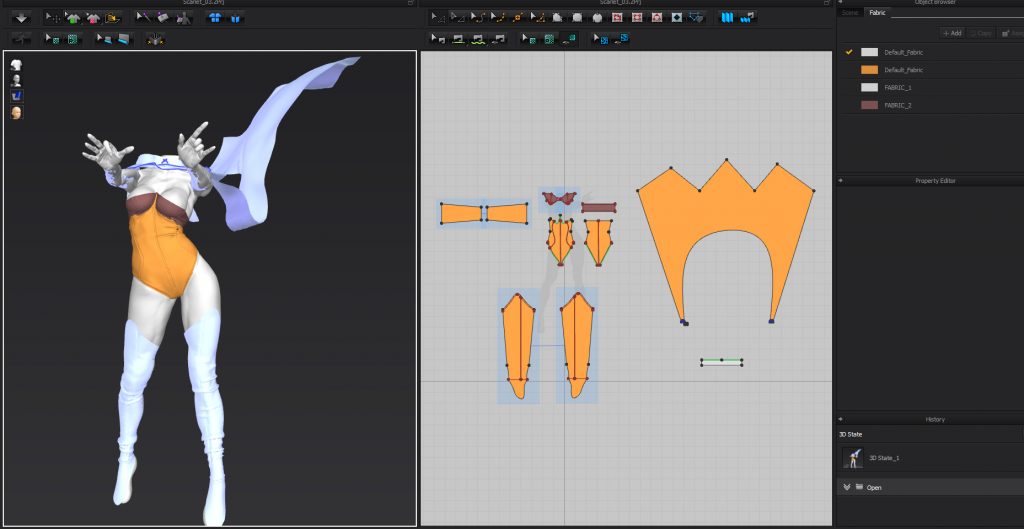Click the Copy fabric button
The width and height of the screenshot is (1024, 529).
click(x=981, y=33)
